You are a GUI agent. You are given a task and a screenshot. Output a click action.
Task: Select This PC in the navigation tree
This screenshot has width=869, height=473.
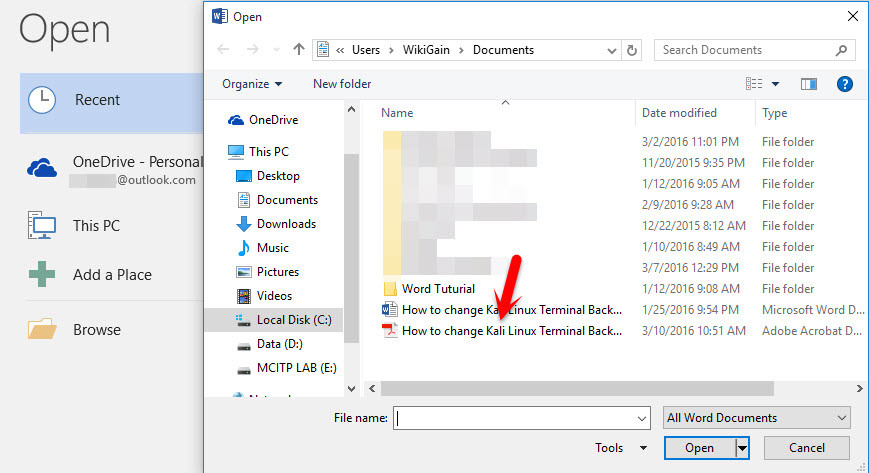click(x=258, y=151)
